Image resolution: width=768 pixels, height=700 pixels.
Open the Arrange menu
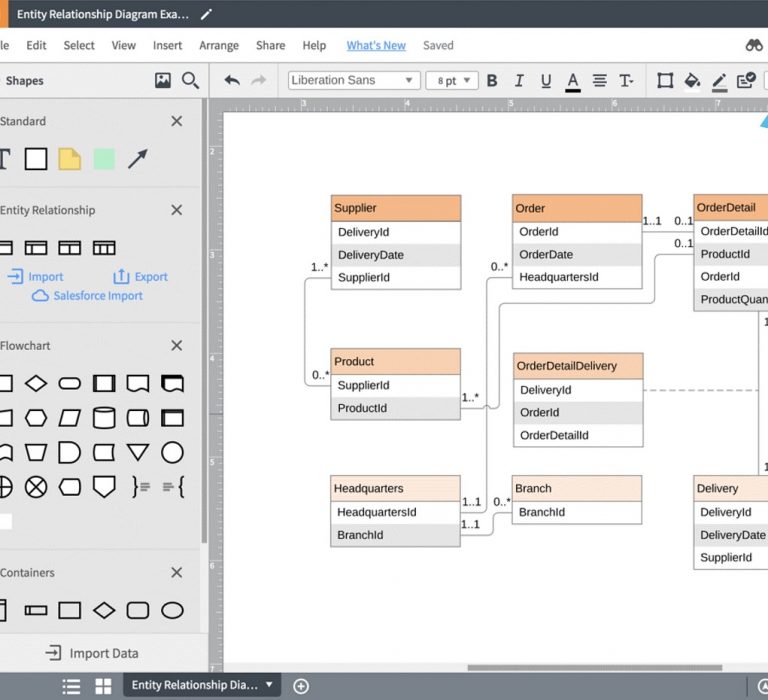tap(218, 45)
